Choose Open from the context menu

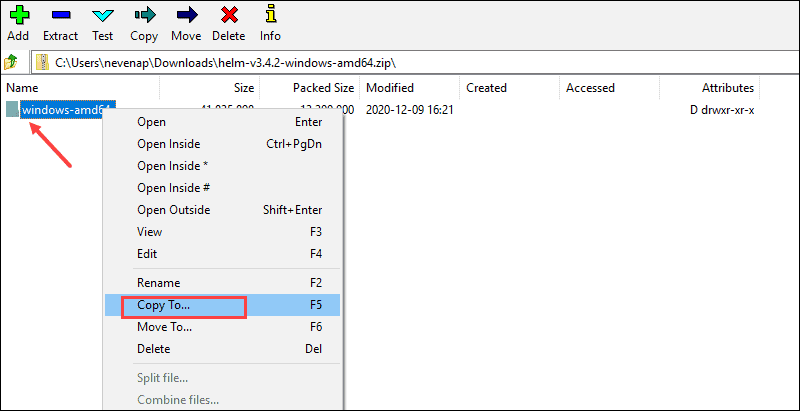click(222, 122)
